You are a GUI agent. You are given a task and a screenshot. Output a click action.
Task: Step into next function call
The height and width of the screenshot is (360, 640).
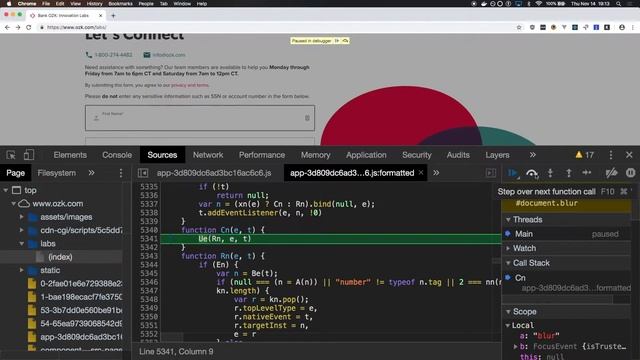pos(550,173)
